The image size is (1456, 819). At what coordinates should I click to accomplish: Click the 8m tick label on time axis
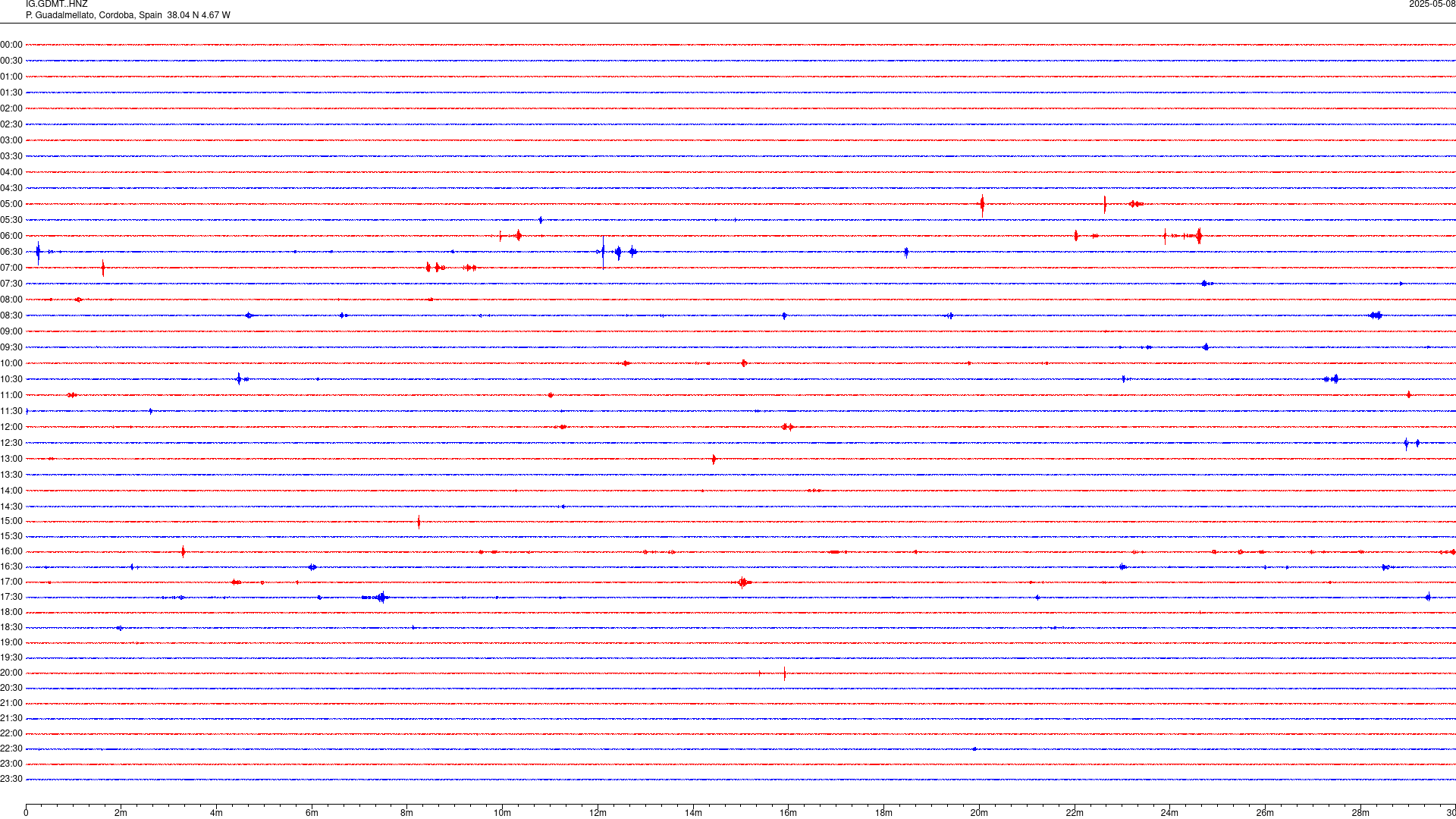[407, 813]
